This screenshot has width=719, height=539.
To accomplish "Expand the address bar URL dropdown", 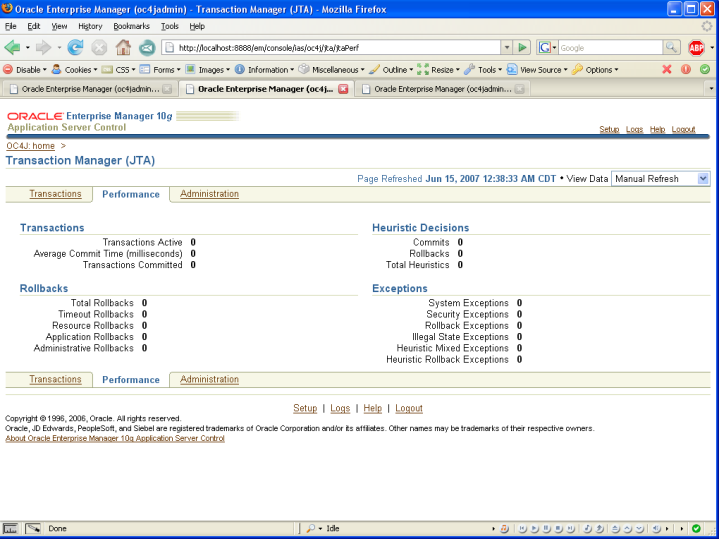I will [507, 47].
